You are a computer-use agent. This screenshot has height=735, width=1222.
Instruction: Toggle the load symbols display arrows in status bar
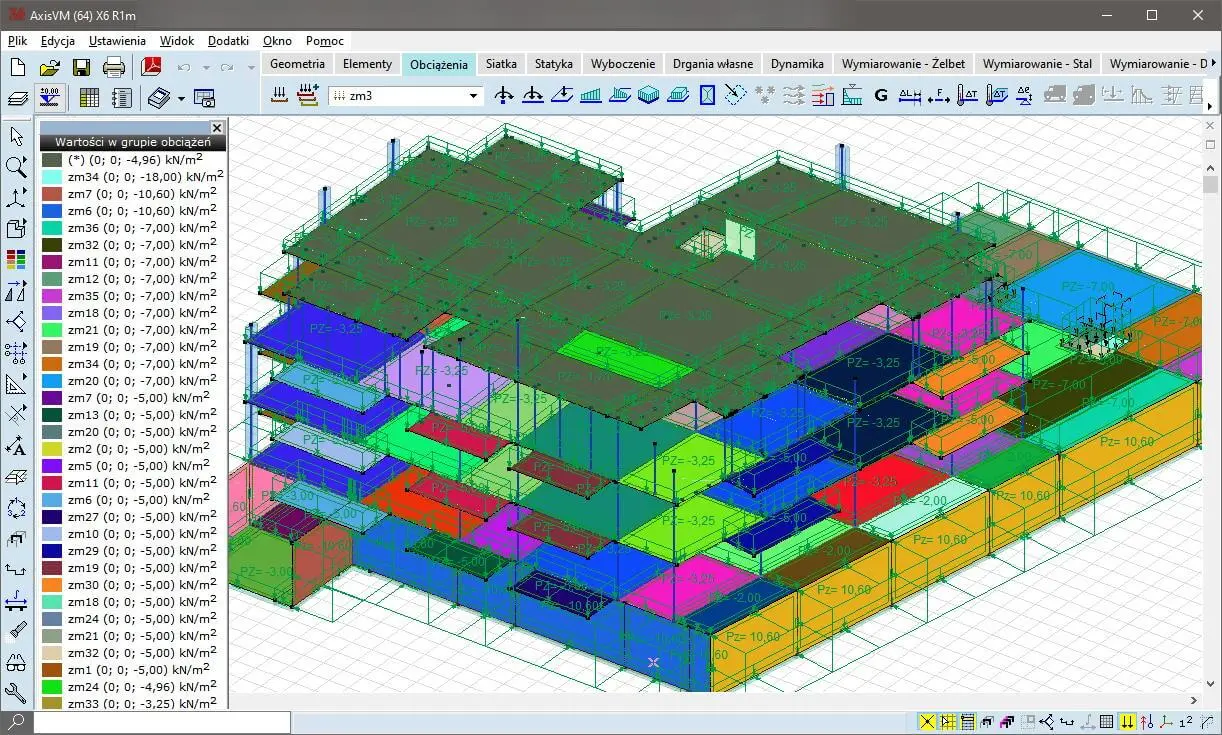[1127, 722]
